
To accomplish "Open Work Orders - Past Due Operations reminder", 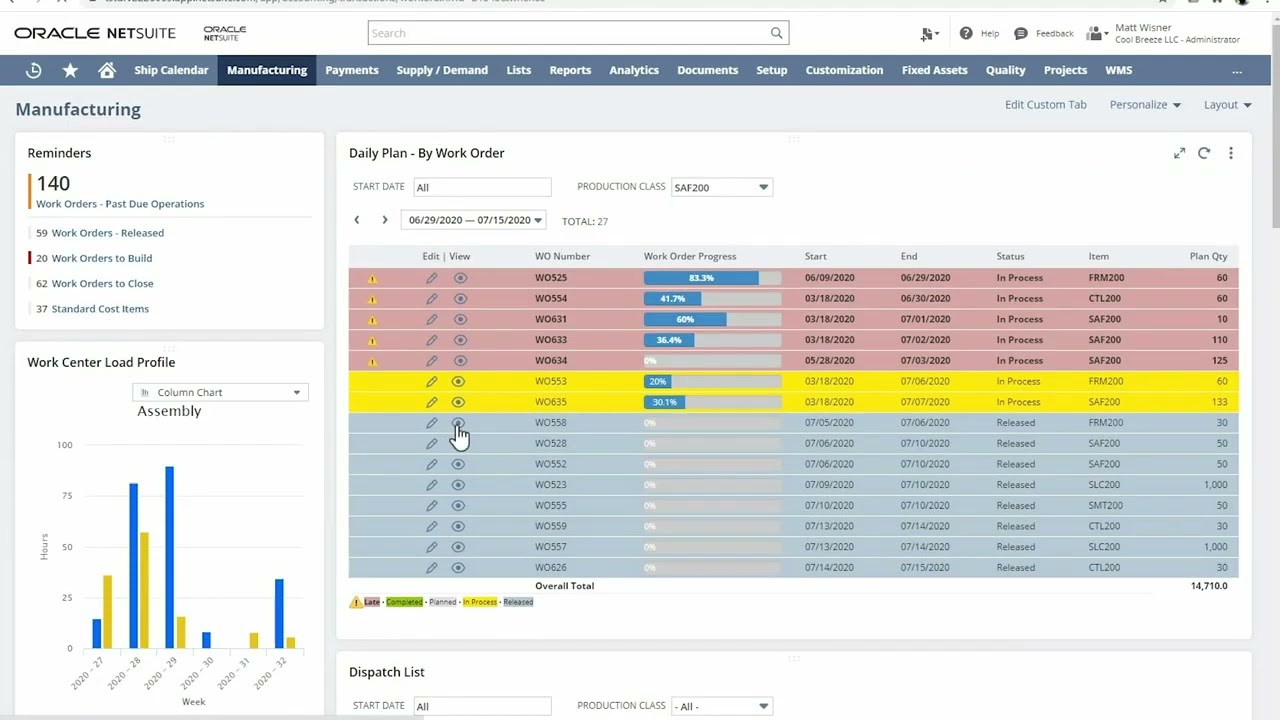I will coord(120,204).
